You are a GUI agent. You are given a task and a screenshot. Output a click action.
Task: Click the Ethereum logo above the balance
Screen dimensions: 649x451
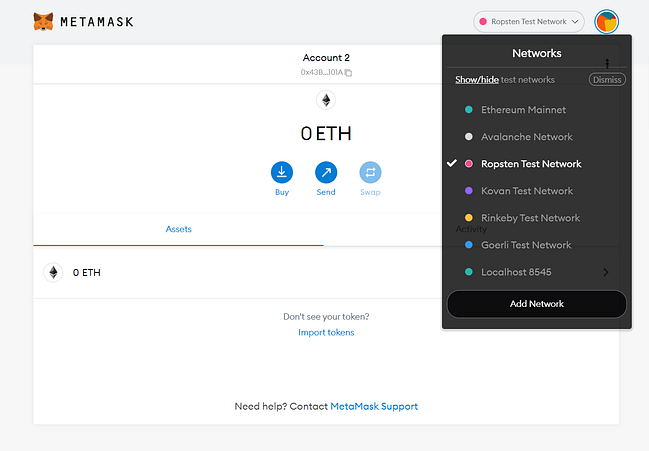pyautogui.click(x=326, y=100)
